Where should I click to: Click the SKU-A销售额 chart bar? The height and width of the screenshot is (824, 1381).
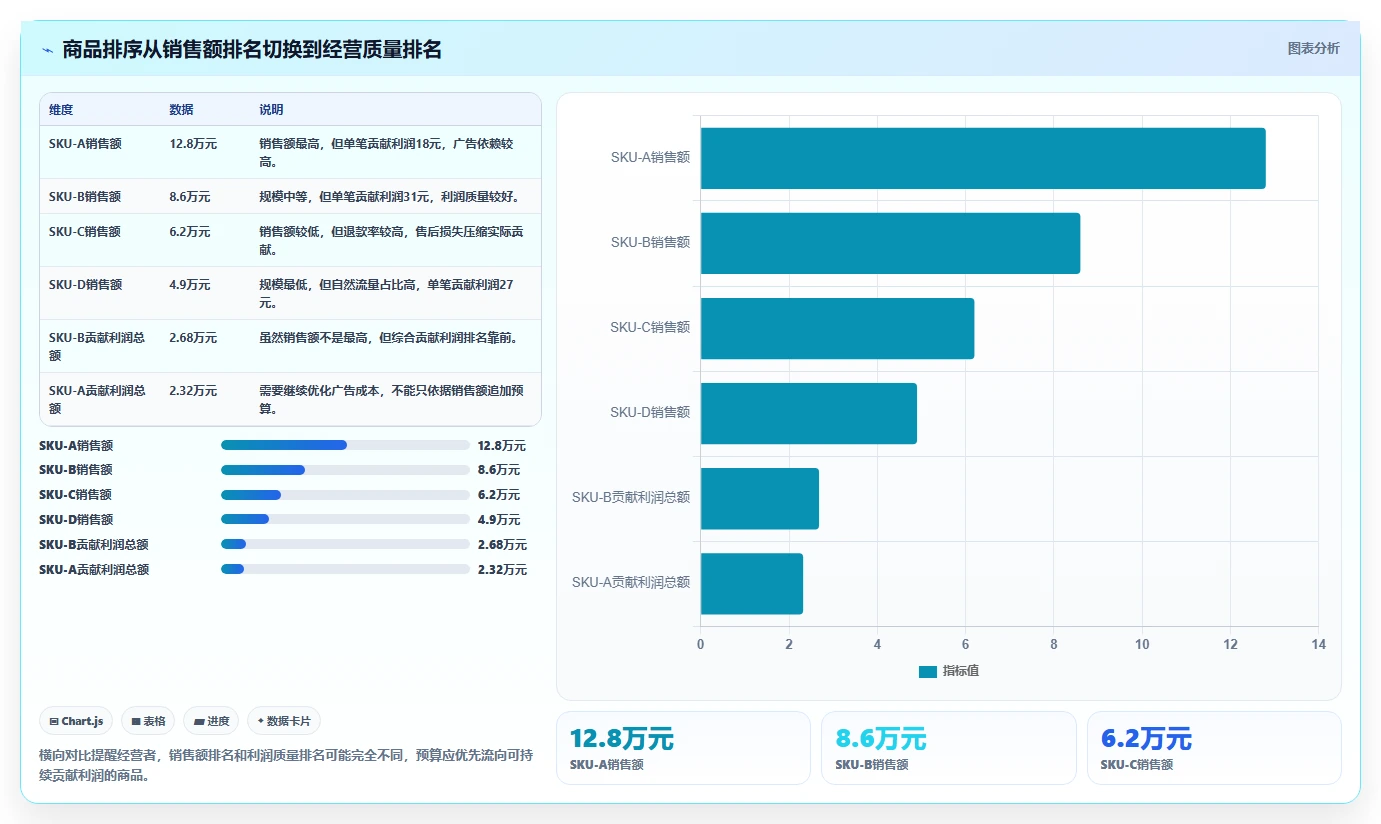tap(983, 158)
